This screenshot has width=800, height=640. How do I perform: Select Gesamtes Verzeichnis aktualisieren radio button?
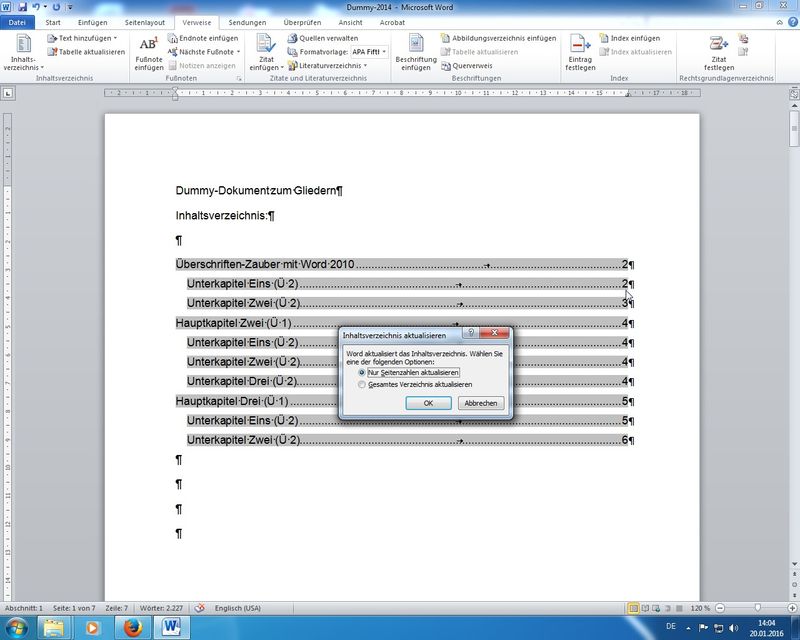point(362,384)
